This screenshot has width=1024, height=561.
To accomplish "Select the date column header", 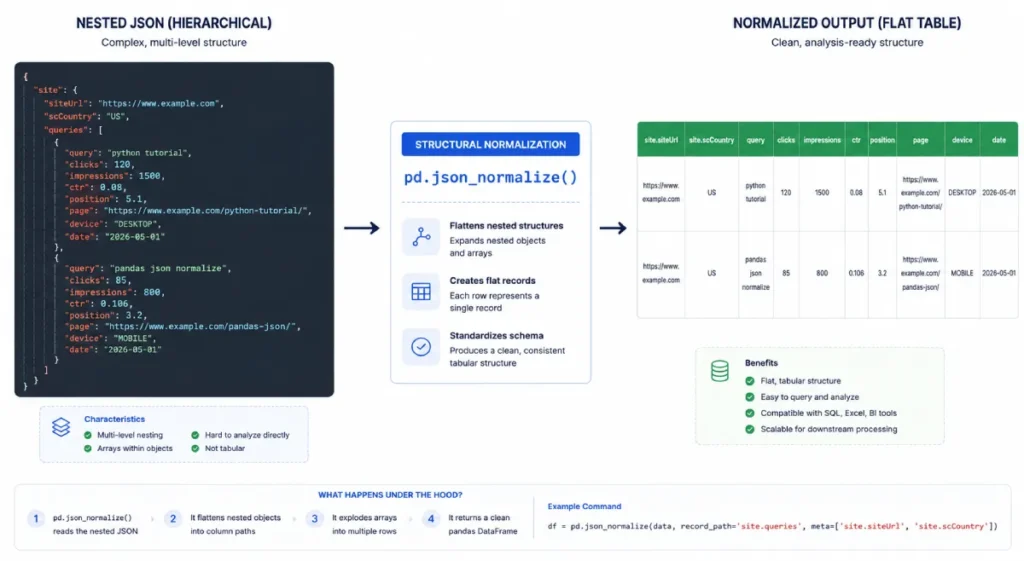I will pyautogui.click(x=999, y=140).
